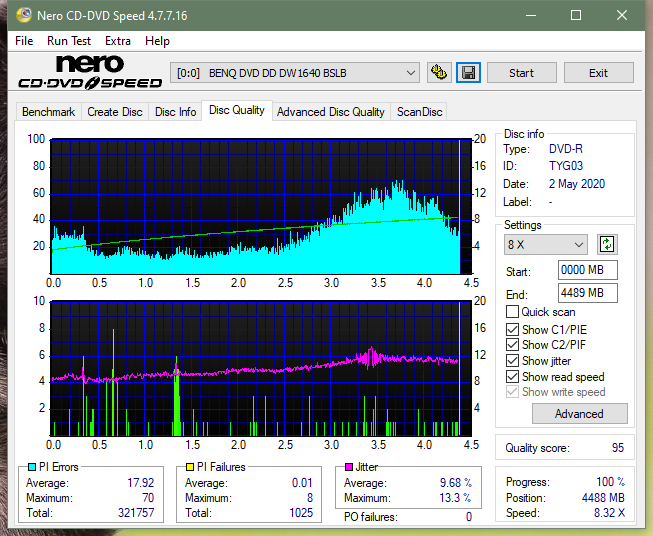The height and width of the screenshot is (536, 653).
Task: Click the Jitter average 9.68 % value
Action: tap(456, 483)
